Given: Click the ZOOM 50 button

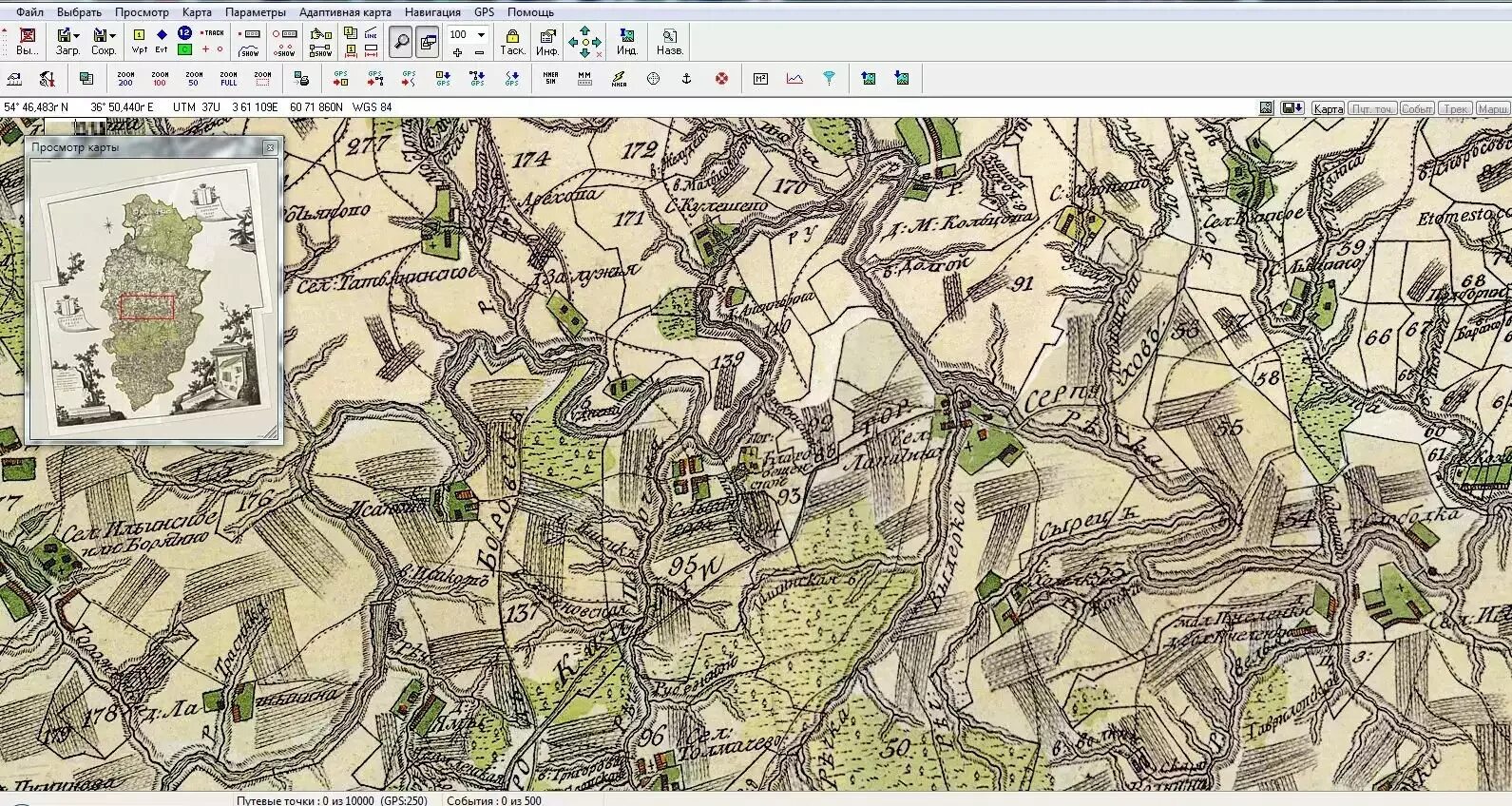Looking at the screenshot, I should pyautogui.click(x=194, y=79).
